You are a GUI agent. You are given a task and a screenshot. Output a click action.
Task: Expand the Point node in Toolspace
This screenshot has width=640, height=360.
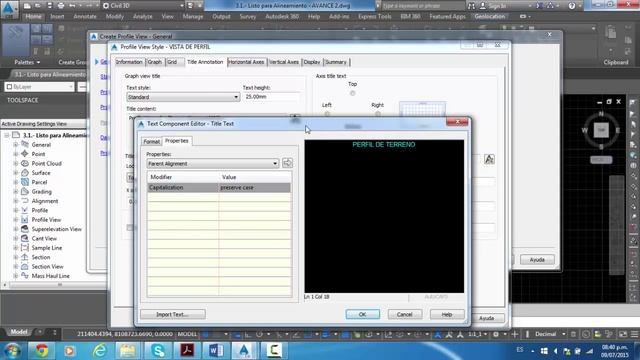[16, 154]
